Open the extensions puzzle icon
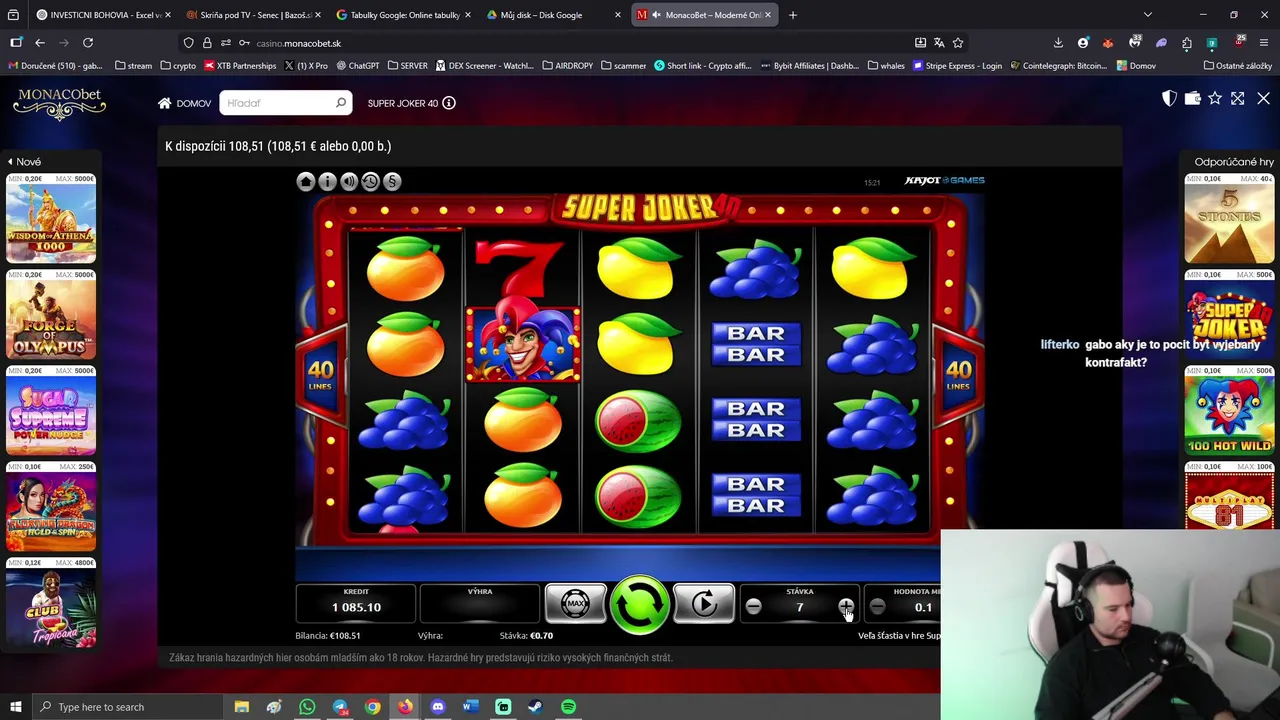Viewport: 1280px width, 720px height. (x=1186, y=43)
